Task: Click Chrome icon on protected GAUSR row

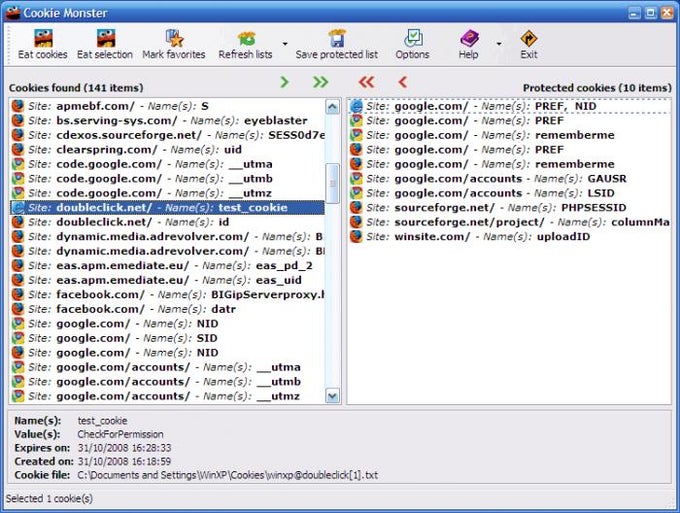Action: (x=356, y=179)
